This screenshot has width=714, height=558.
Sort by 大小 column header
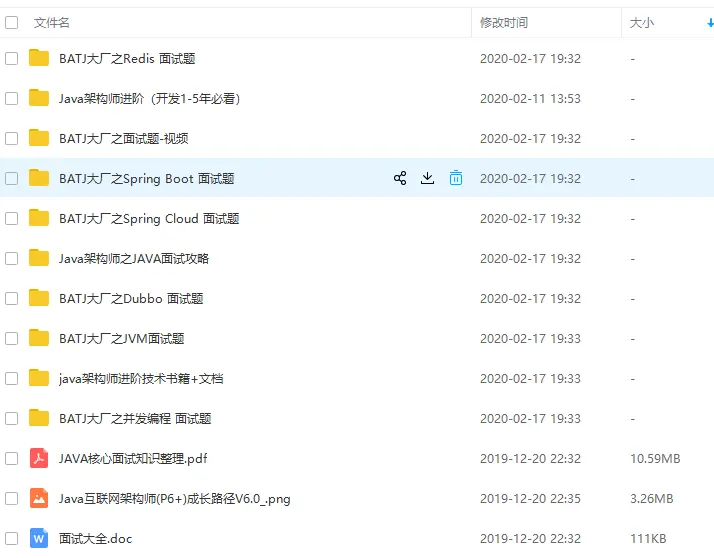[x=642, y=22]
